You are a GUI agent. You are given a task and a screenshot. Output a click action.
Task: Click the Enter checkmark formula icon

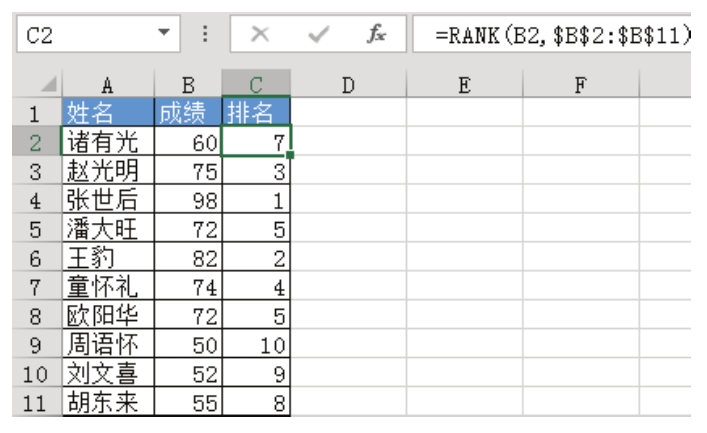[x=320, y=36]
